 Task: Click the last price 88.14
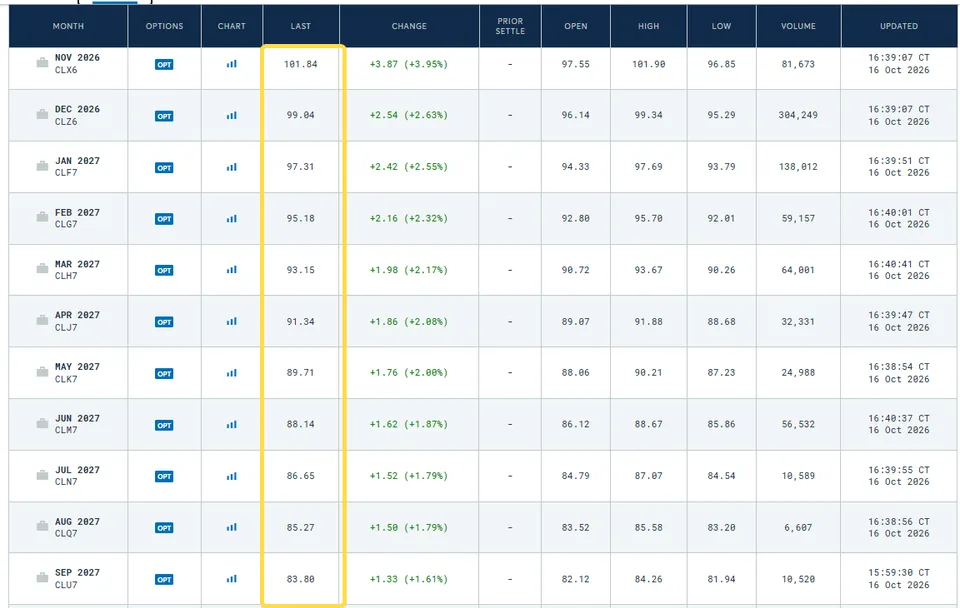tap(301, 424)
